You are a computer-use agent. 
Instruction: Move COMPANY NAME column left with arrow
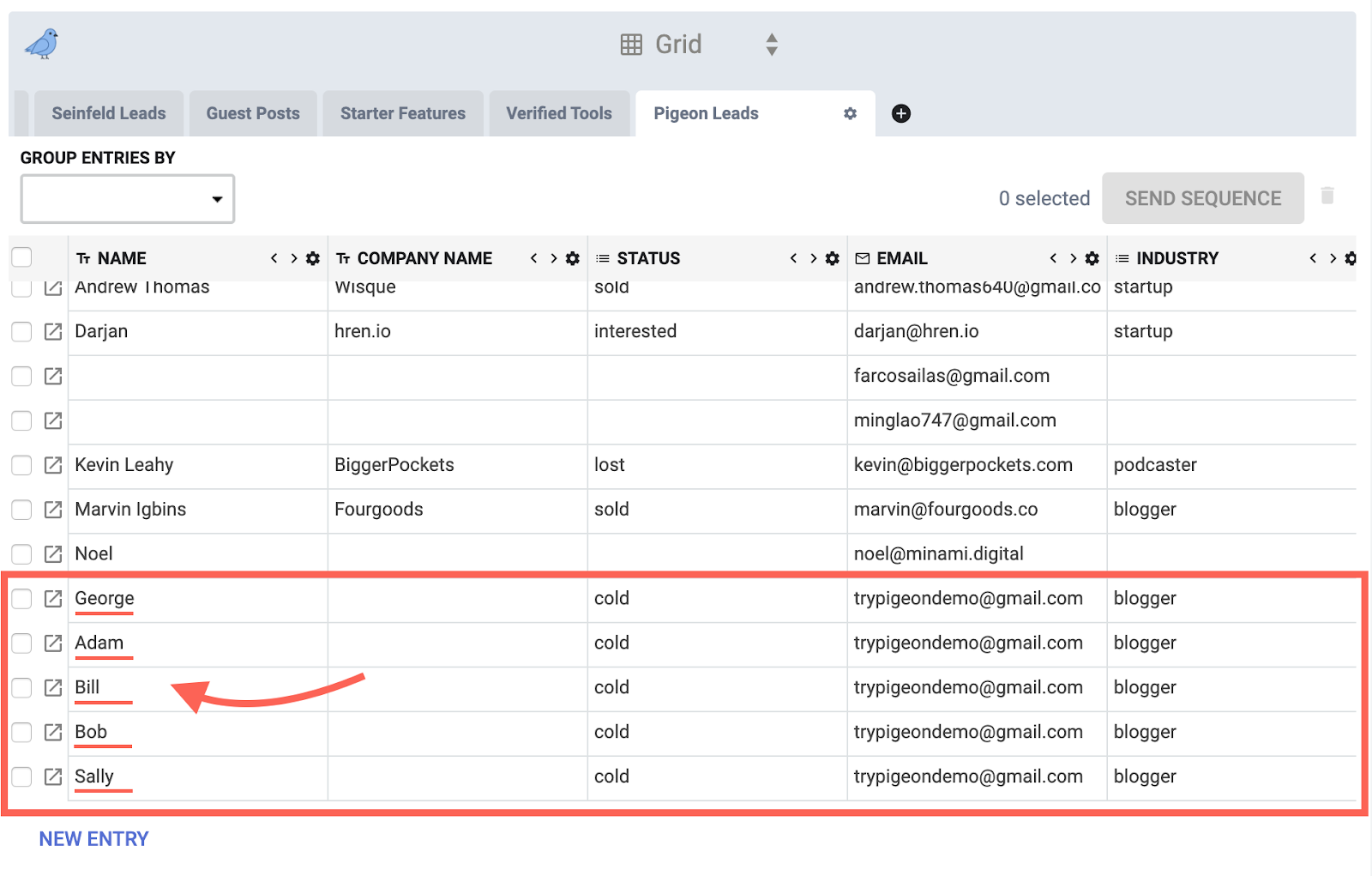533,258
